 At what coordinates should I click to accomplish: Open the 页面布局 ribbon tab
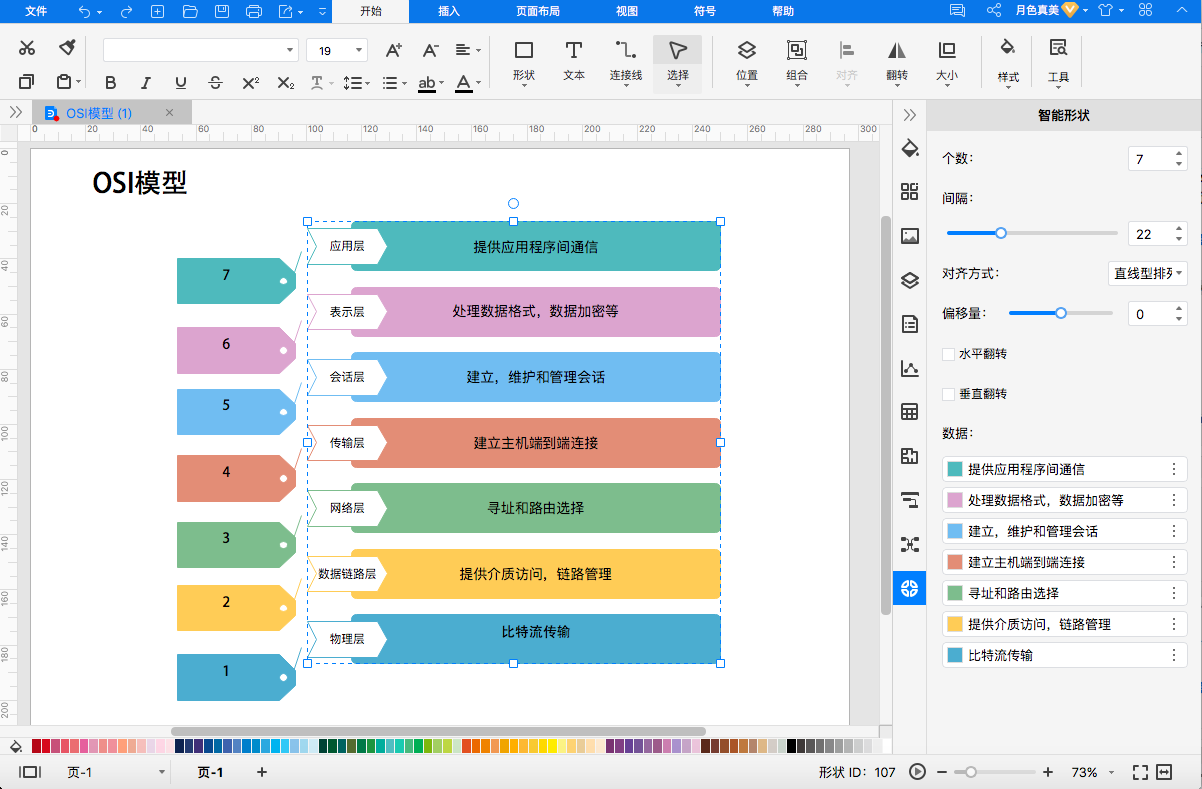tap(538, 11)
